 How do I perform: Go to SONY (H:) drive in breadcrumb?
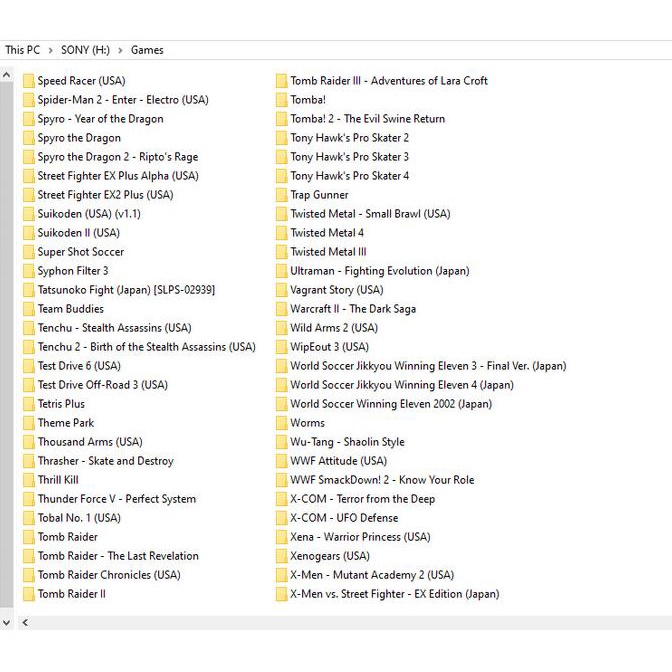click(85, 50)
